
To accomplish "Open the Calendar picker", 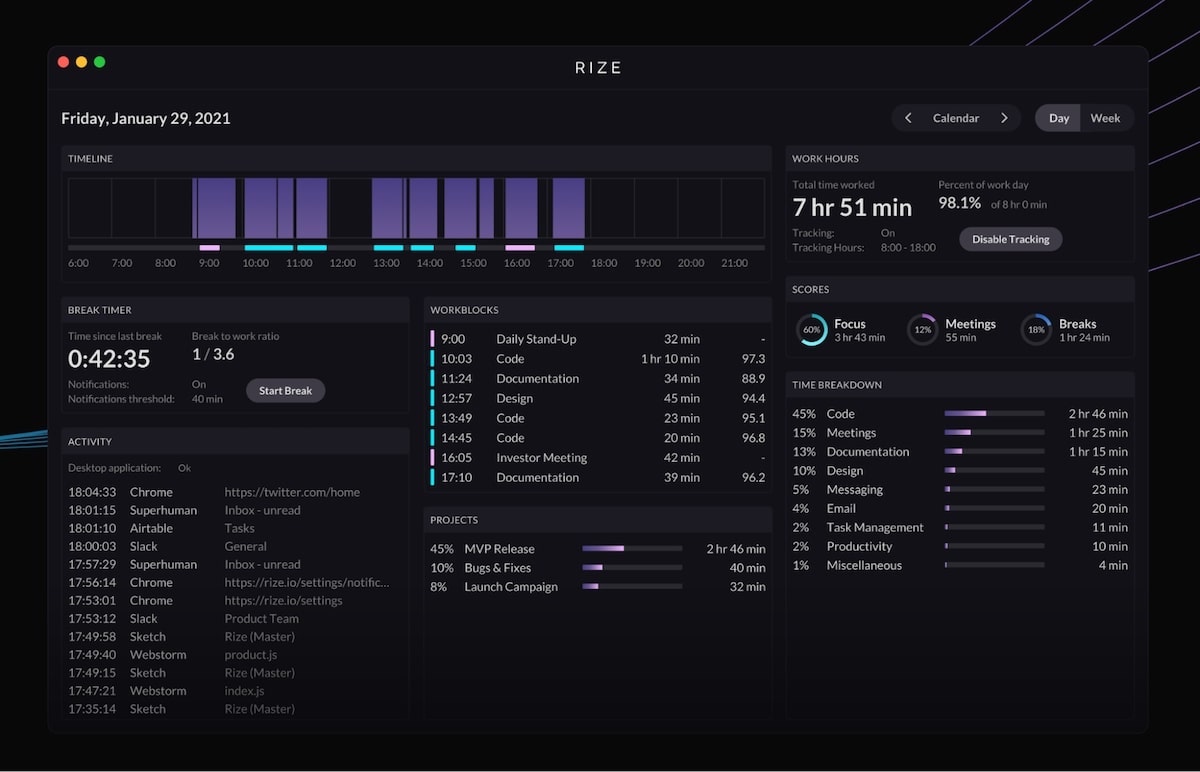I will coord(956,117).
